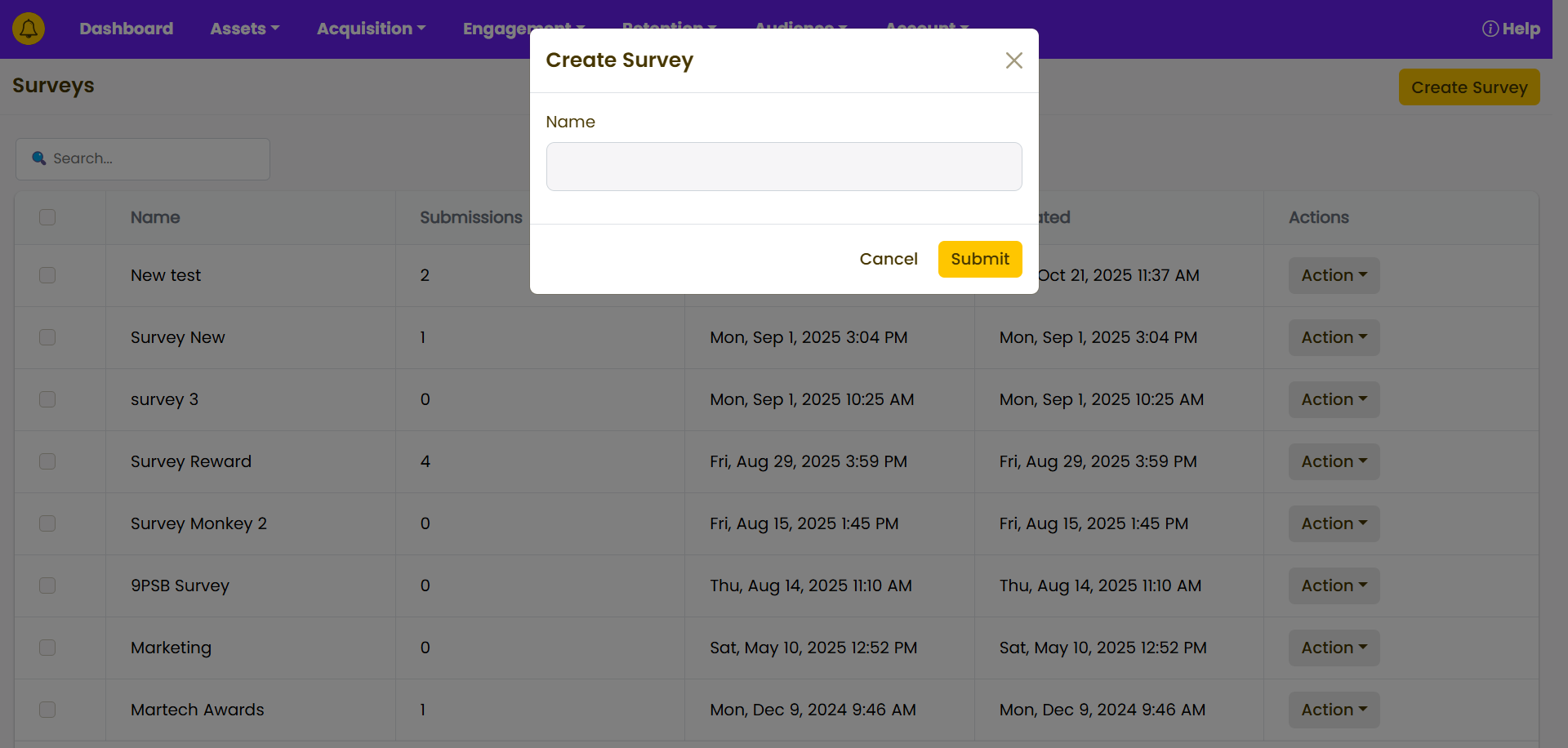Cancel the Create Survey dialog
Image resolution: width=1568 pixels, height=748 pixels.
pos(888,259)
